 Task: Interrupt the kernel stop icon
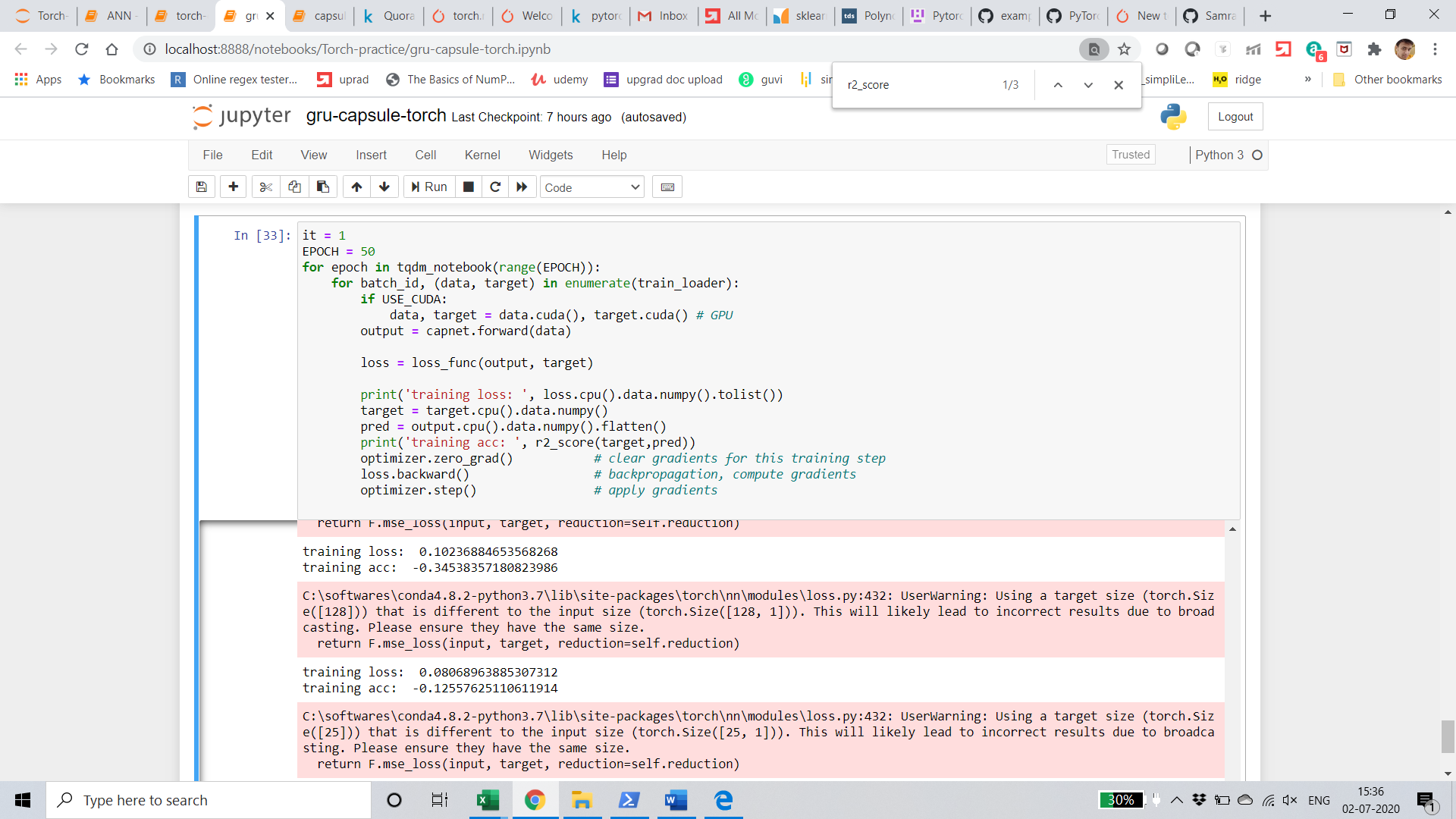pos(469,187)
